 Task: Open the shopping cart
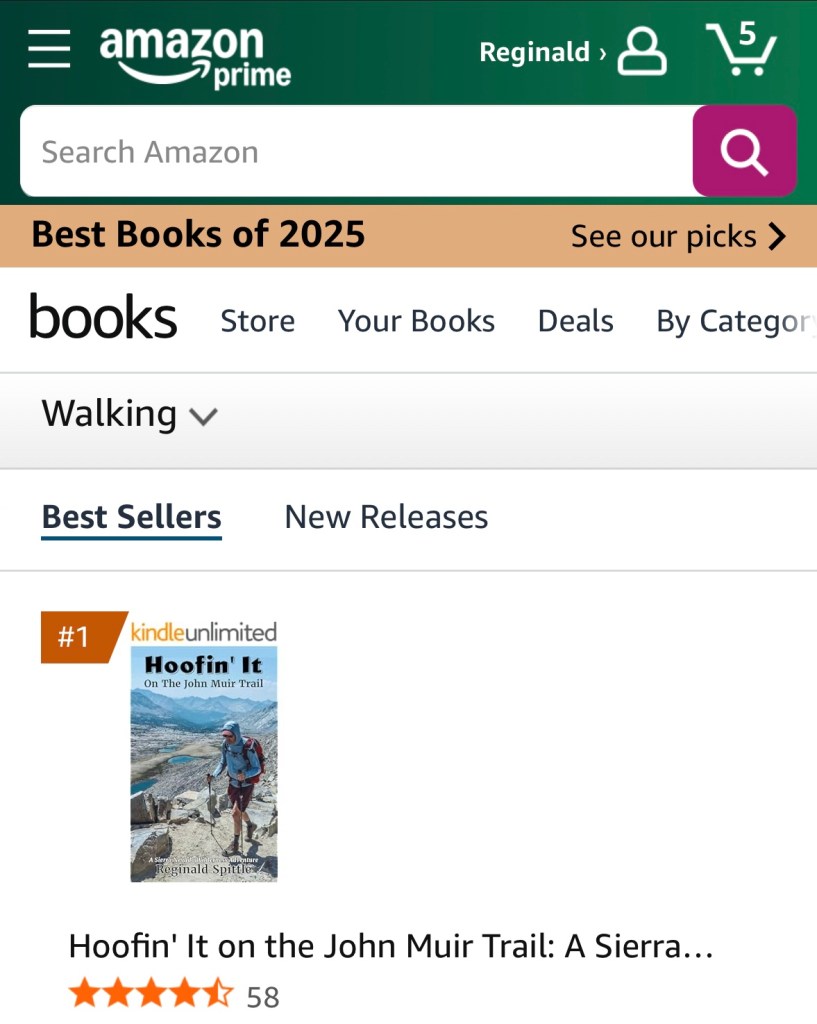[741, 49]
